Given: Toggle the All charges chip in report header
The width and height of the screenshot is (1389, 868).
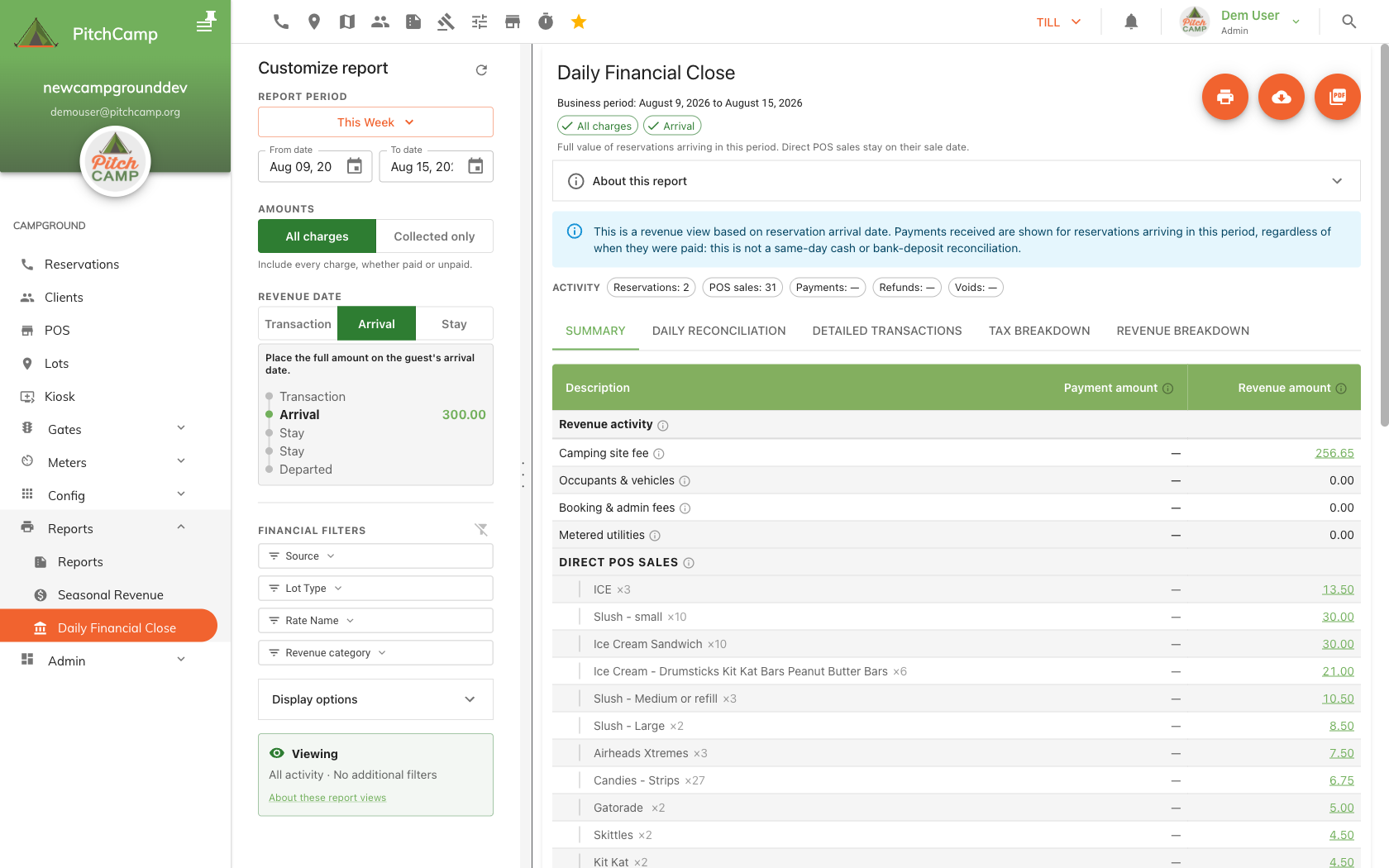Looking at the screenshot, I should click(x=597, y=126).
